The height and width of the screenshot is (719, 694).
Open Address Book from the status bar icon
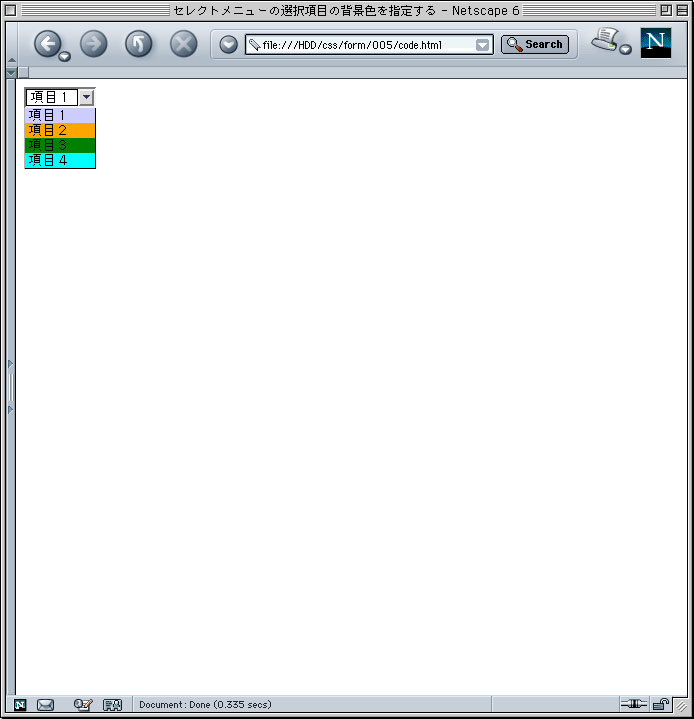click(x=112, y=705)
